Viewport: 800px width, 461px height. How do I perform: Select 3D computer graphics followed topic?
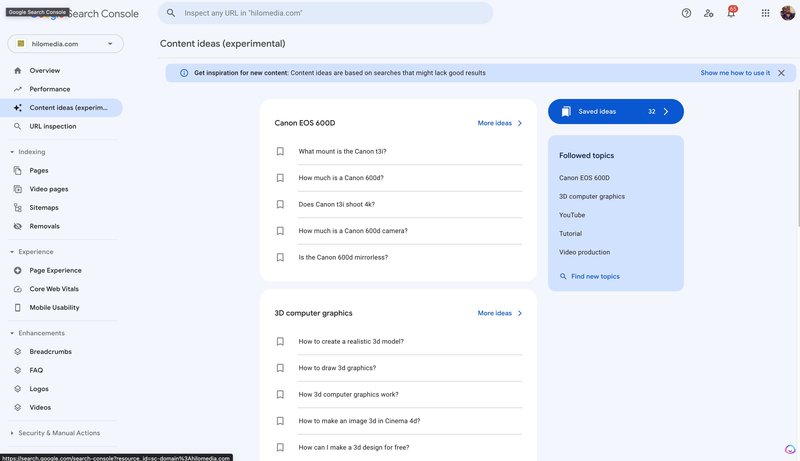592,196
